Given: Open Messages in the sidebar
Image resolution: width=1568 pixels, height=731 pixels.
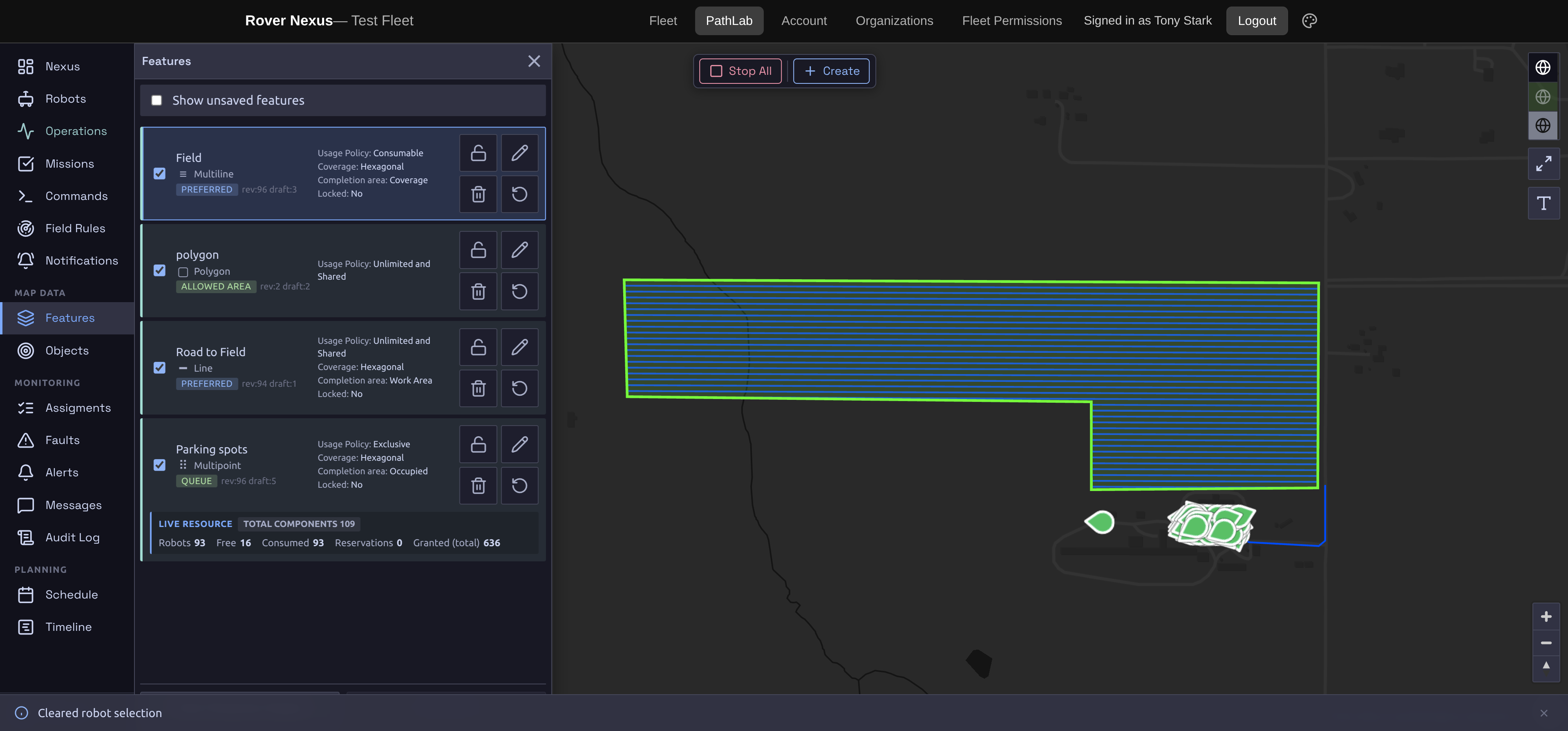Looking at the screenshot, I should click(x=67, y=506).
